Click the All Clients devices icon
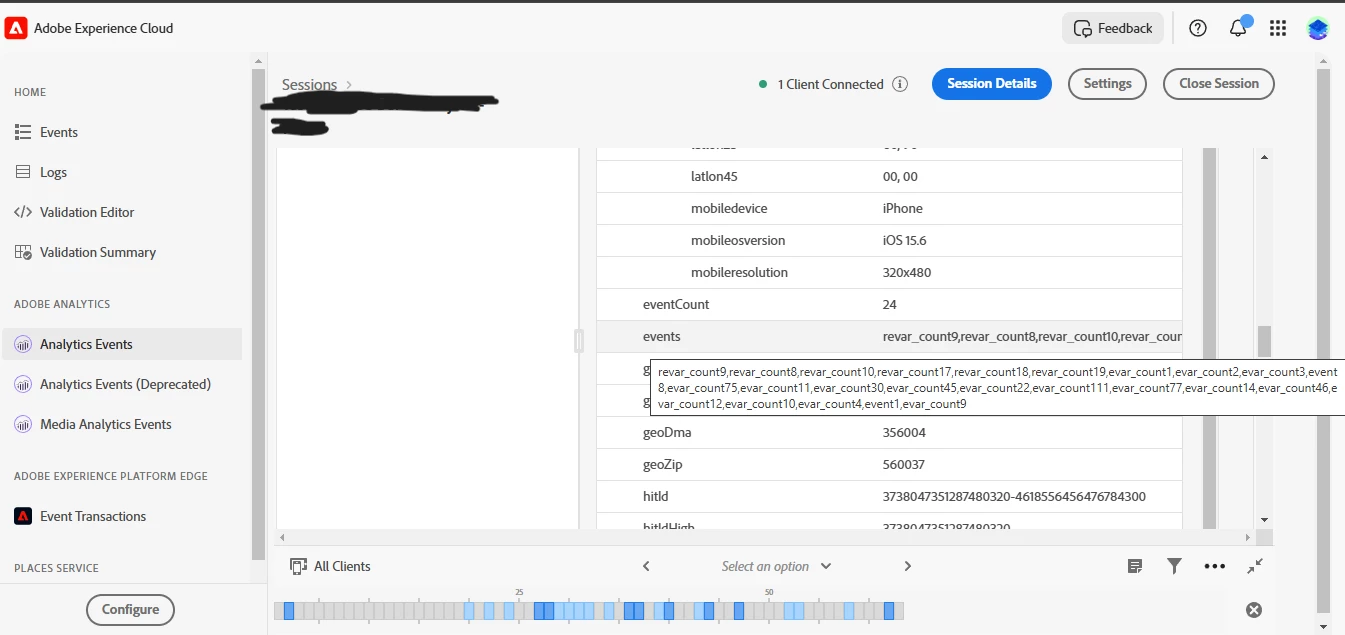 point(298,566)
